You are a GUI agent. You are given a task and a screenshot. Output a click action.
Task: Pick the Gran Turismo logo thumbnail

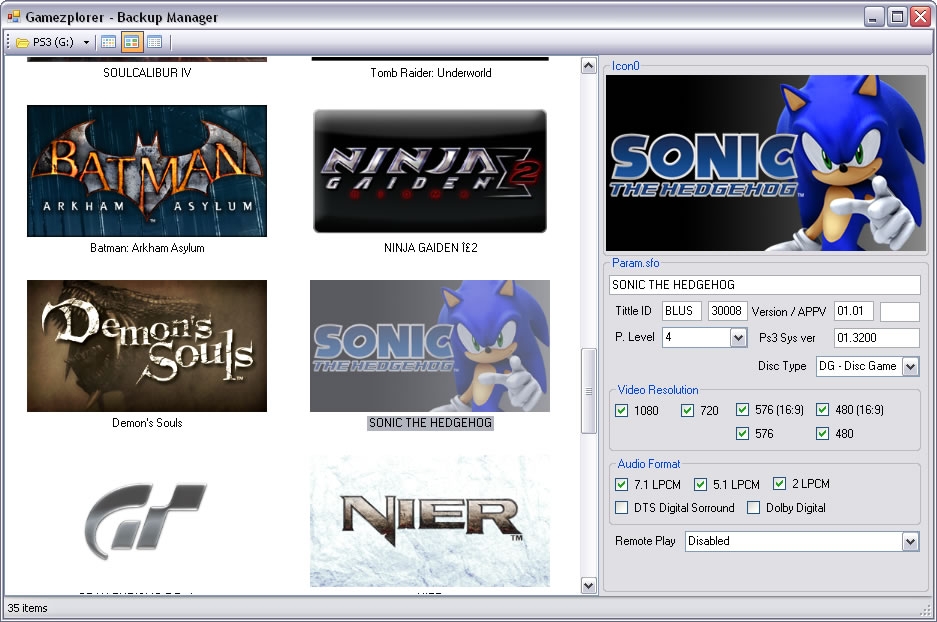(x=147, y=521)
